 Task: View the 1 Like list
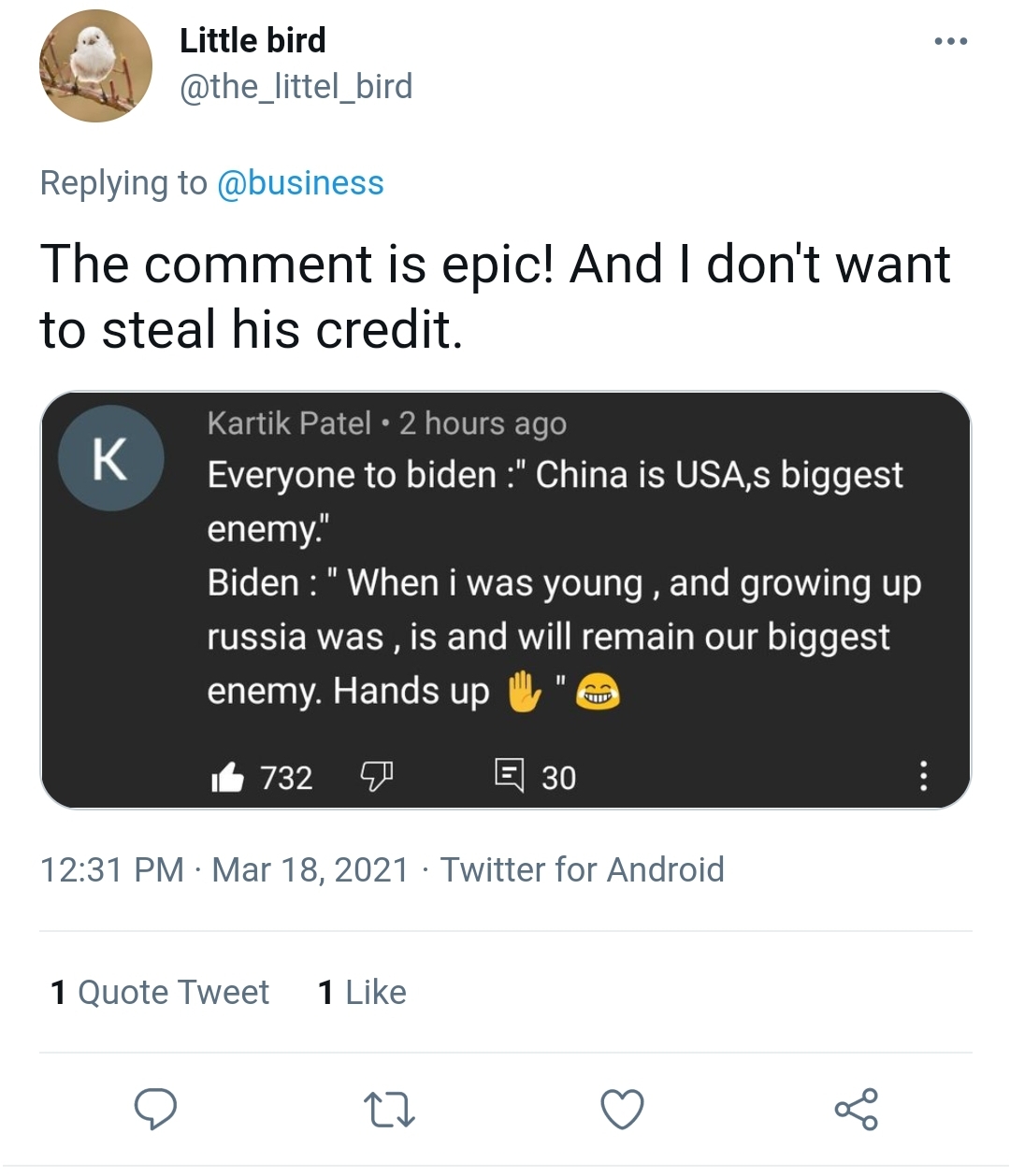pos(362,992)
